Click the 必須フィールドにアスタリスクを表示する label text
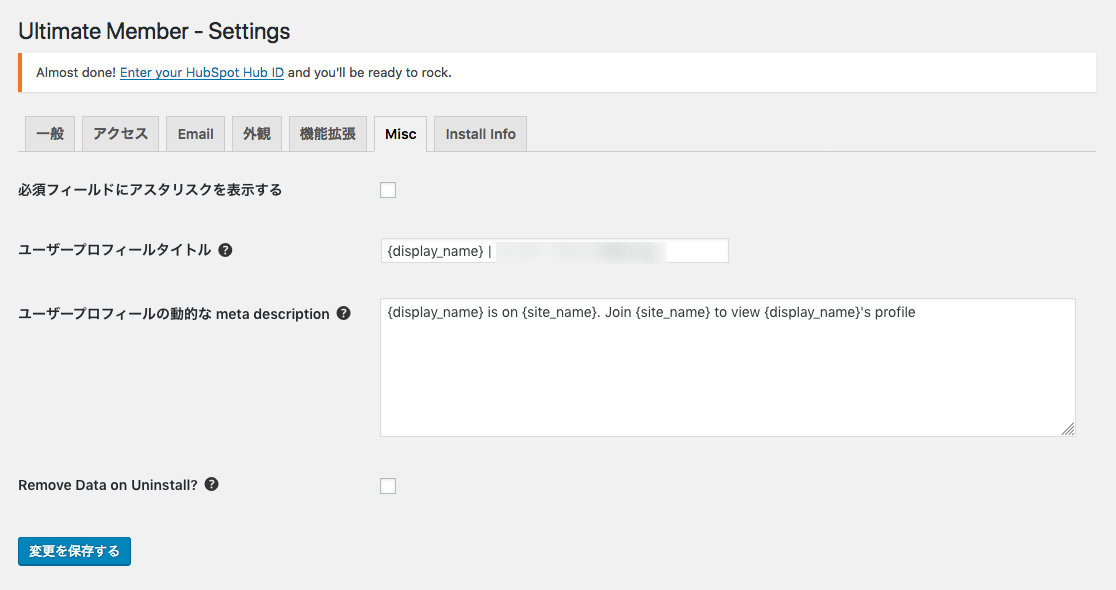 pos(150,190)
